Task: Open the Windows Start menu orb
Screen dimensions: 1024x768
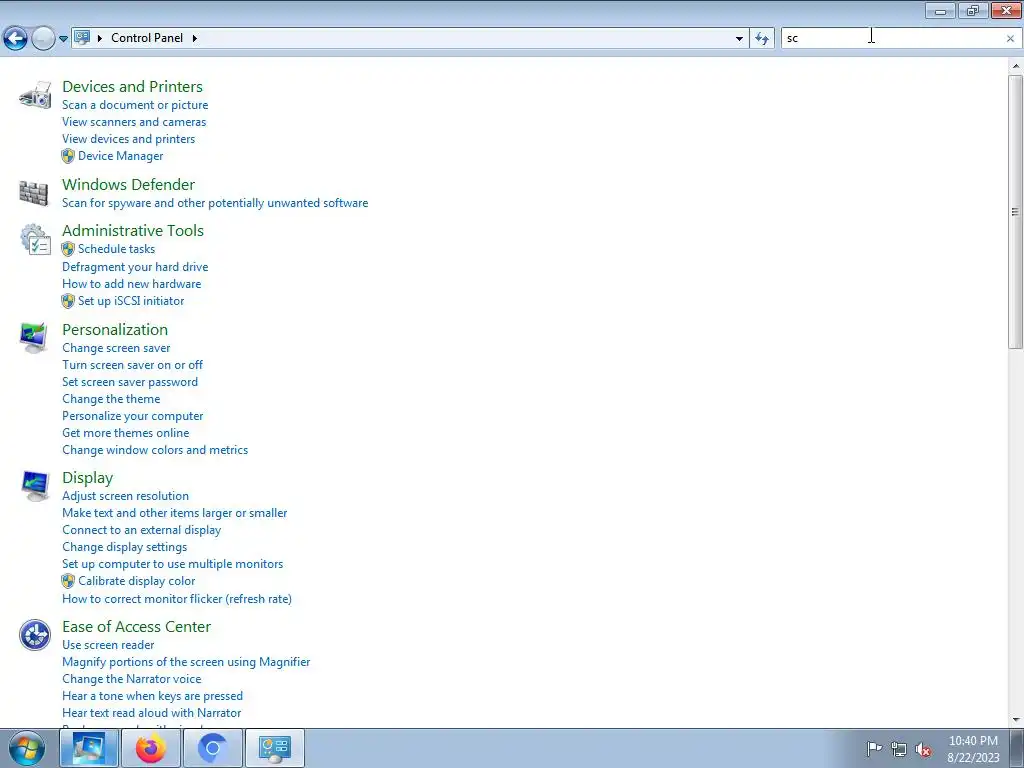Action: 27,748
